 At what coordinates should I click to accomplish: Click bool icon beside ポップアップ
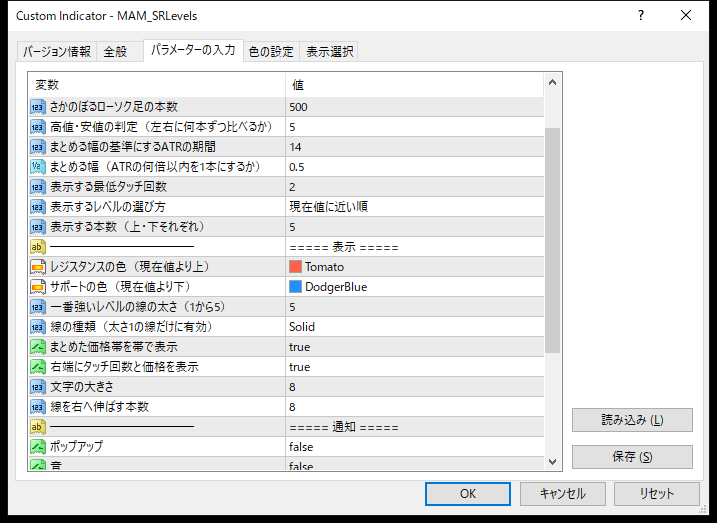point(38,447)
